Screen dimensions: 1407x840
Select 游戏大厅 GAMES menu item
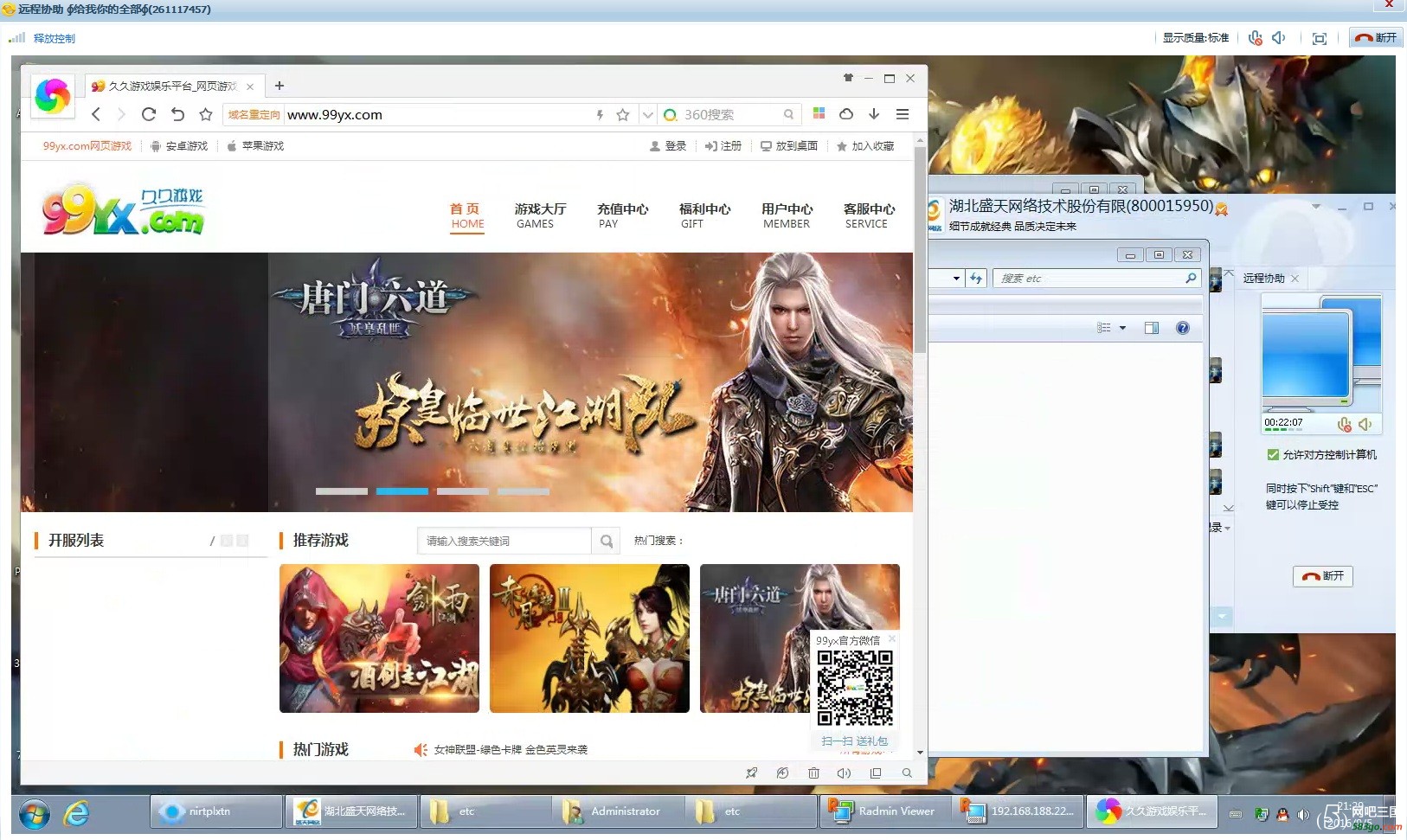coord(540,215)
